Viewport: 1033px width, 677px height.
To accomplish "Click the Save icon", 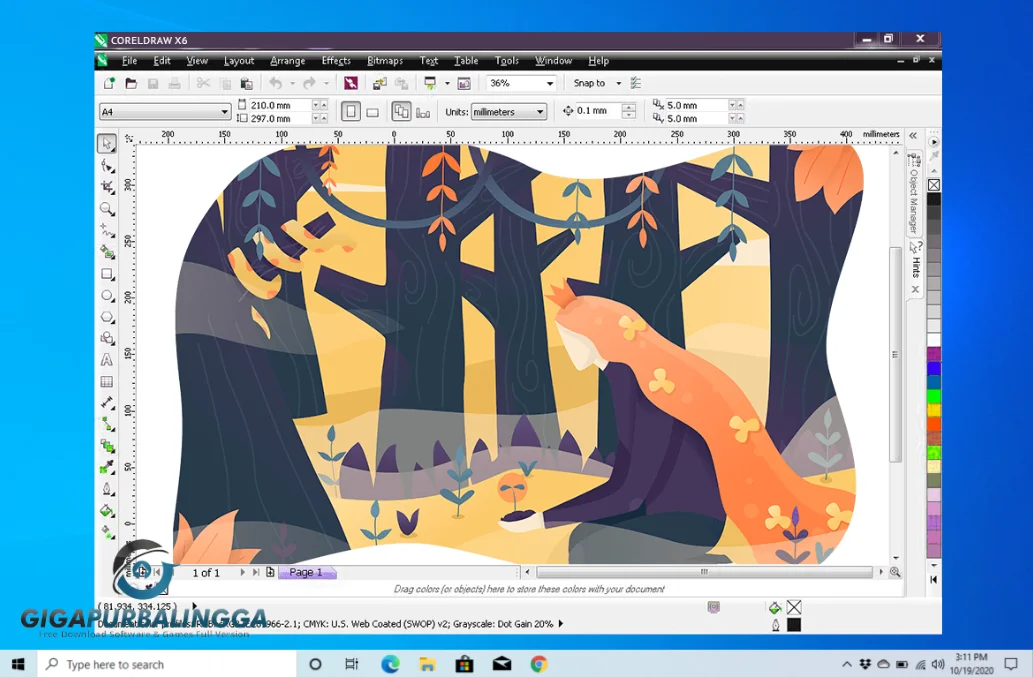I will pyautogui.click(x=153, y=83).
